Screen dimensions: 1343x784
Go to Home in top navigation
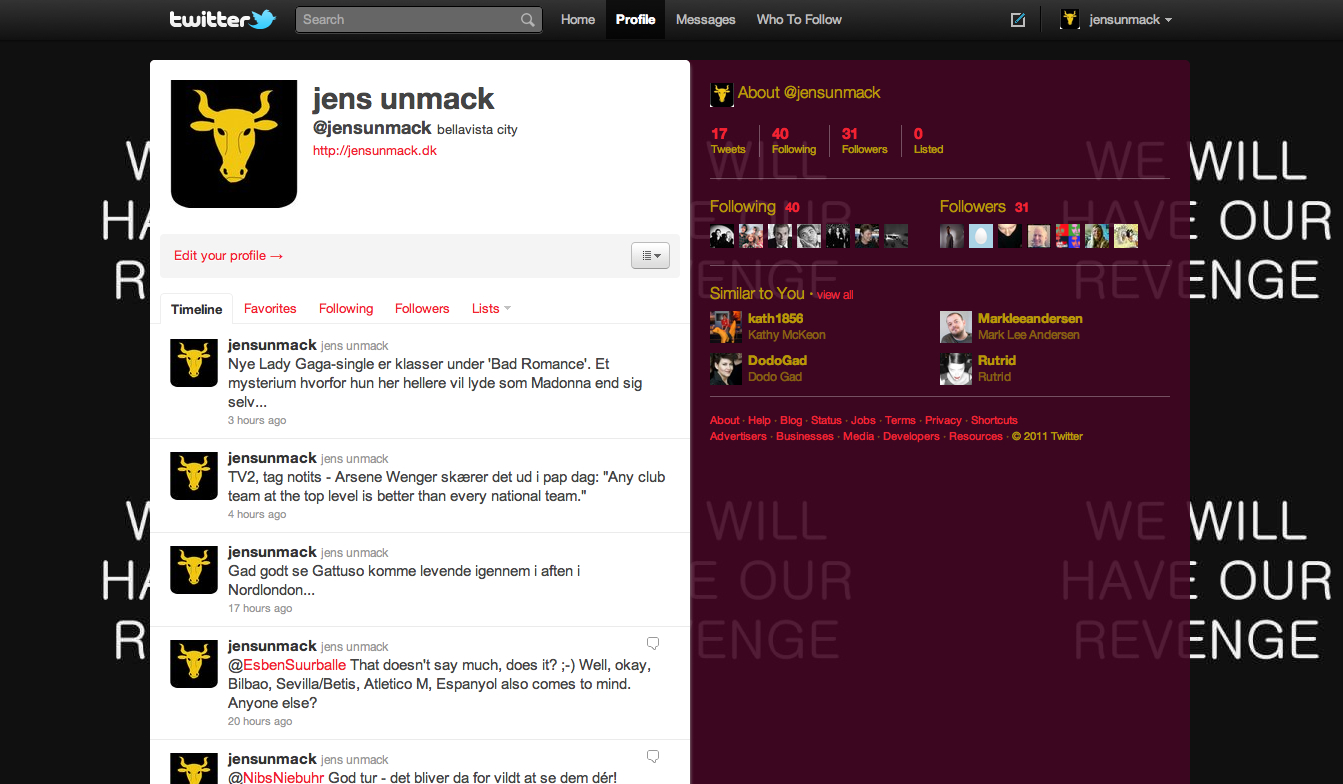tap(578, 20)
